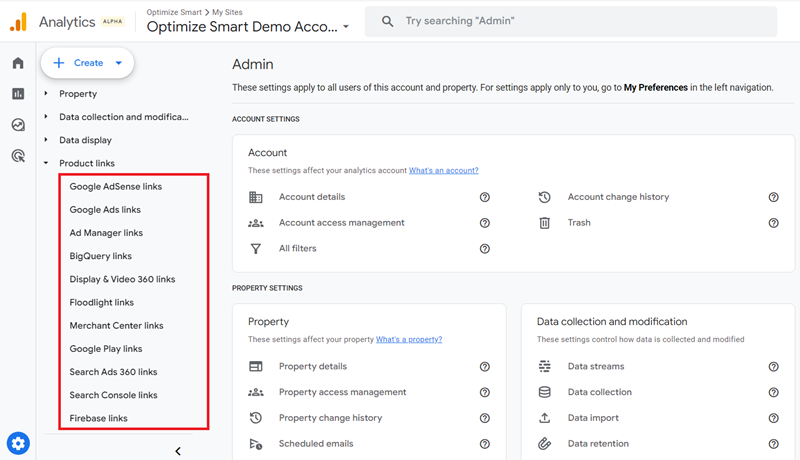Select Search Ads 360 links
This screenshot has width=800, height=460.
(113, 372)
